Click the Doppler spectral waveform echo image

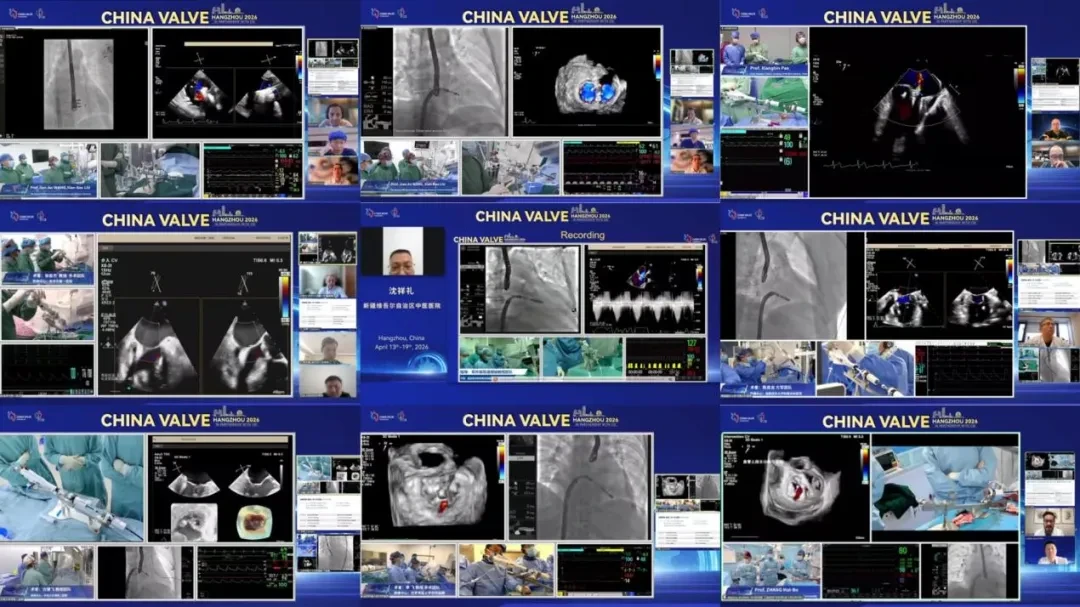pyautogui.click(x=645, y=290)
